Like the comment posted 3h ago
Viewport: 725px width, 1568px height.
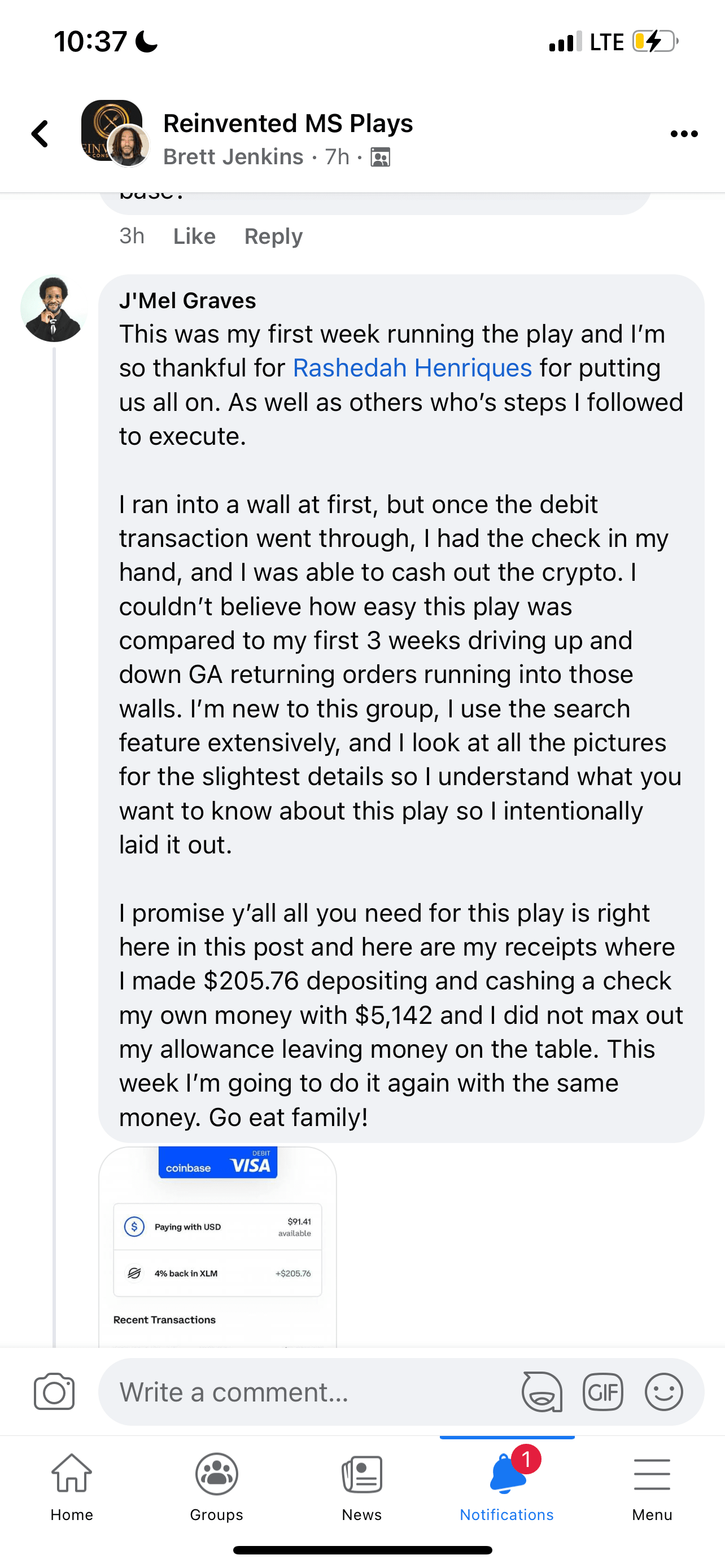click(194, 236)
